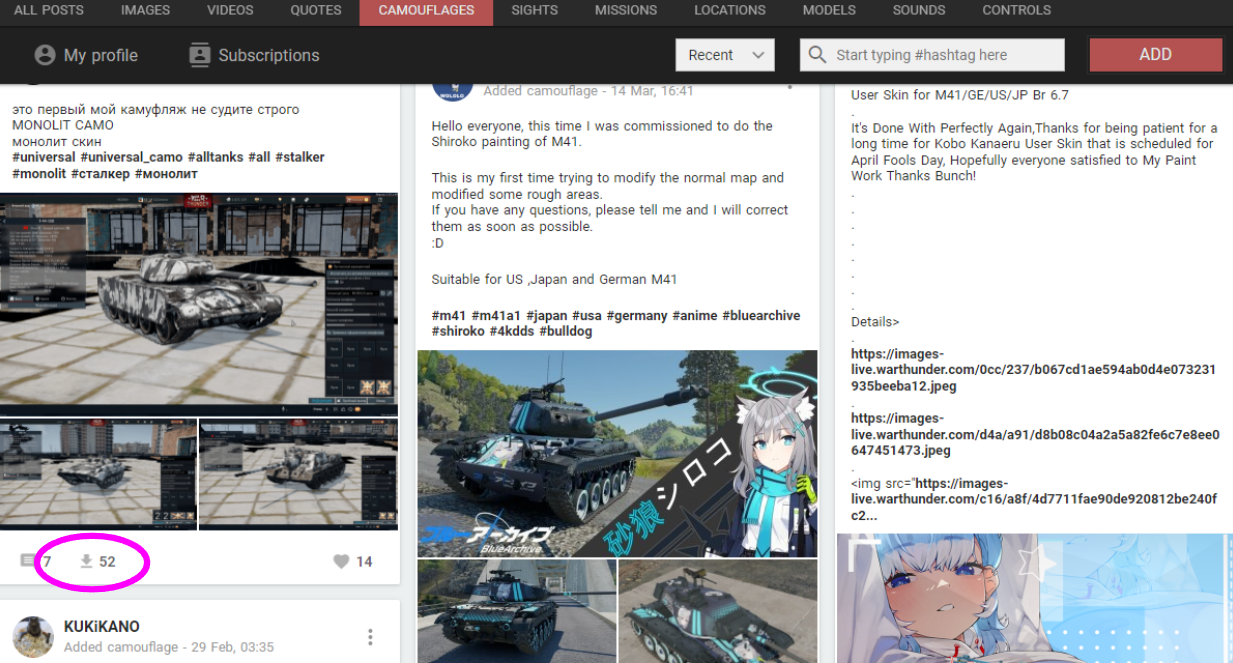
Task: Open the SIGHTS tab
Action: click(534, 11)
